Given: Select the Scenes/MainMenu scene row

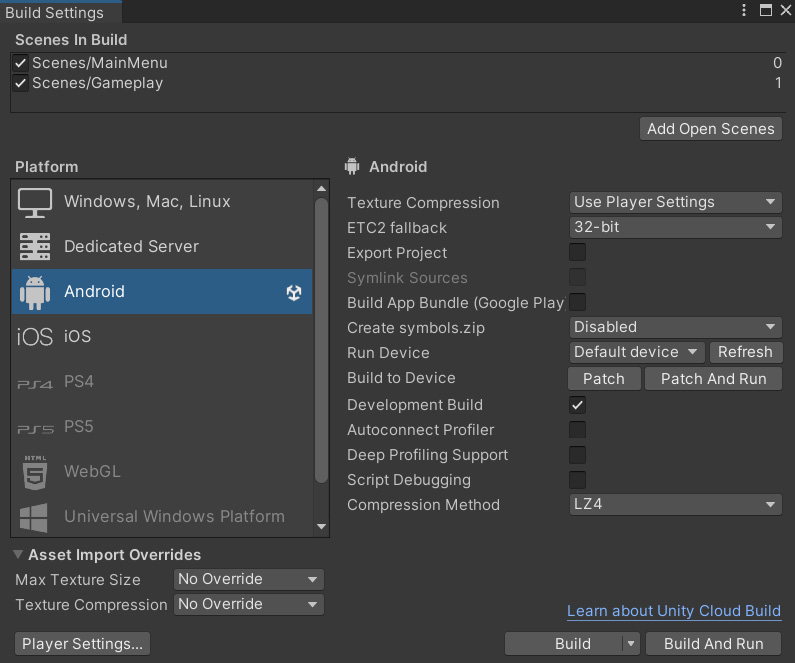Looking at the screenshot, I should point(397,63).
